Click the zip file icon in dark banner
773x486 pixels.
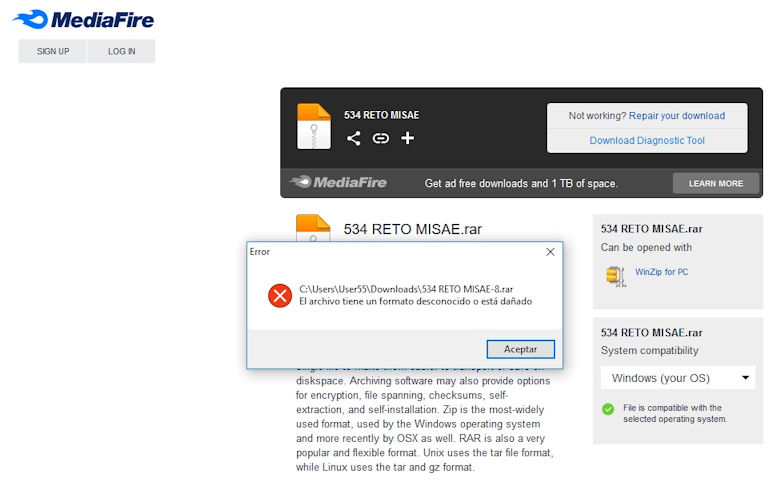click(314, 127)
